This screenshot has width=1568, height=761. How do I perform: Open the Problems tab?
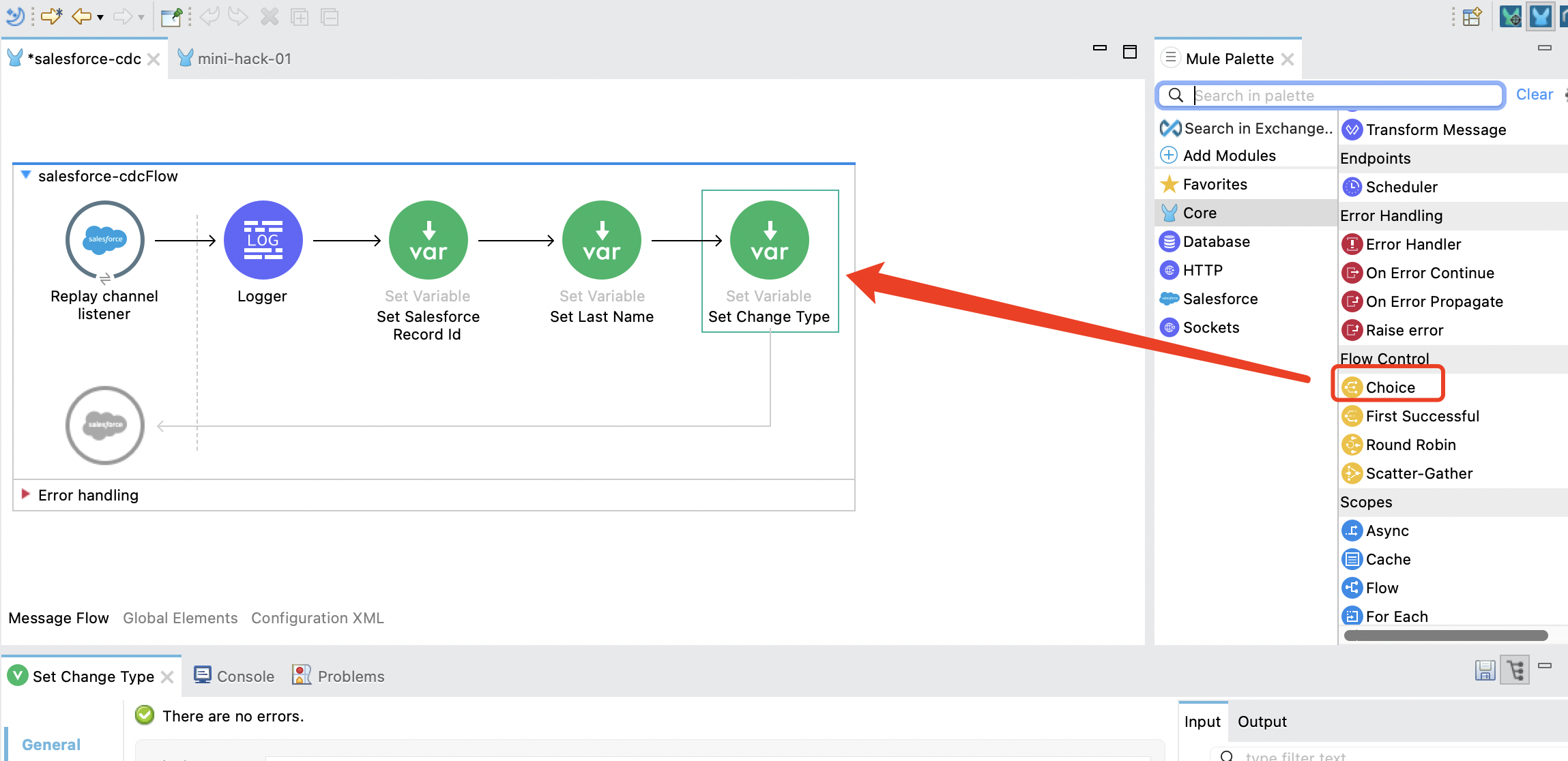[x=338, y=676]
